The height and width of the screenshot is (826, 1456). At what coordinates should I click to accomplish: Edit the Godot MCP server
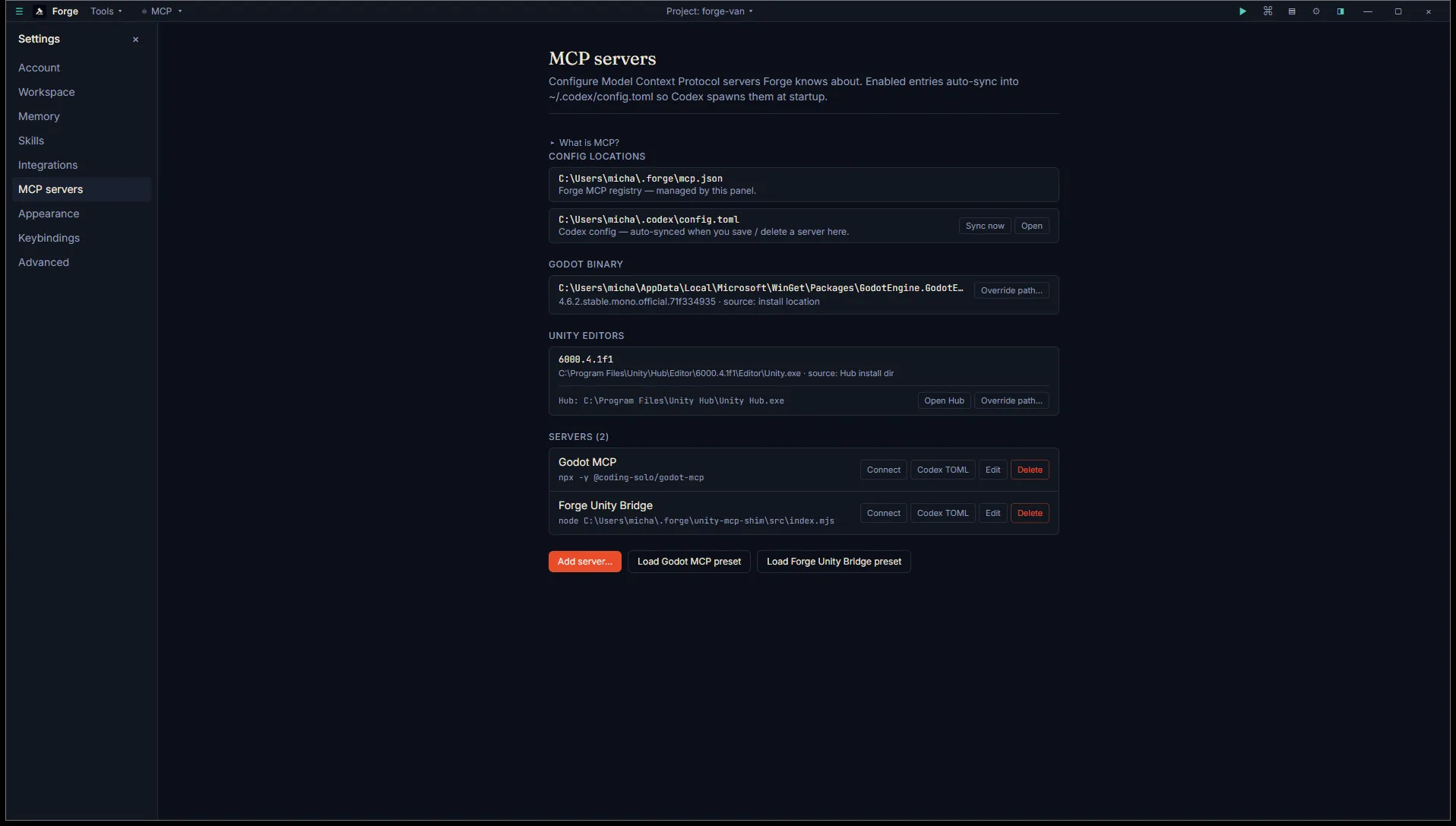992,470
